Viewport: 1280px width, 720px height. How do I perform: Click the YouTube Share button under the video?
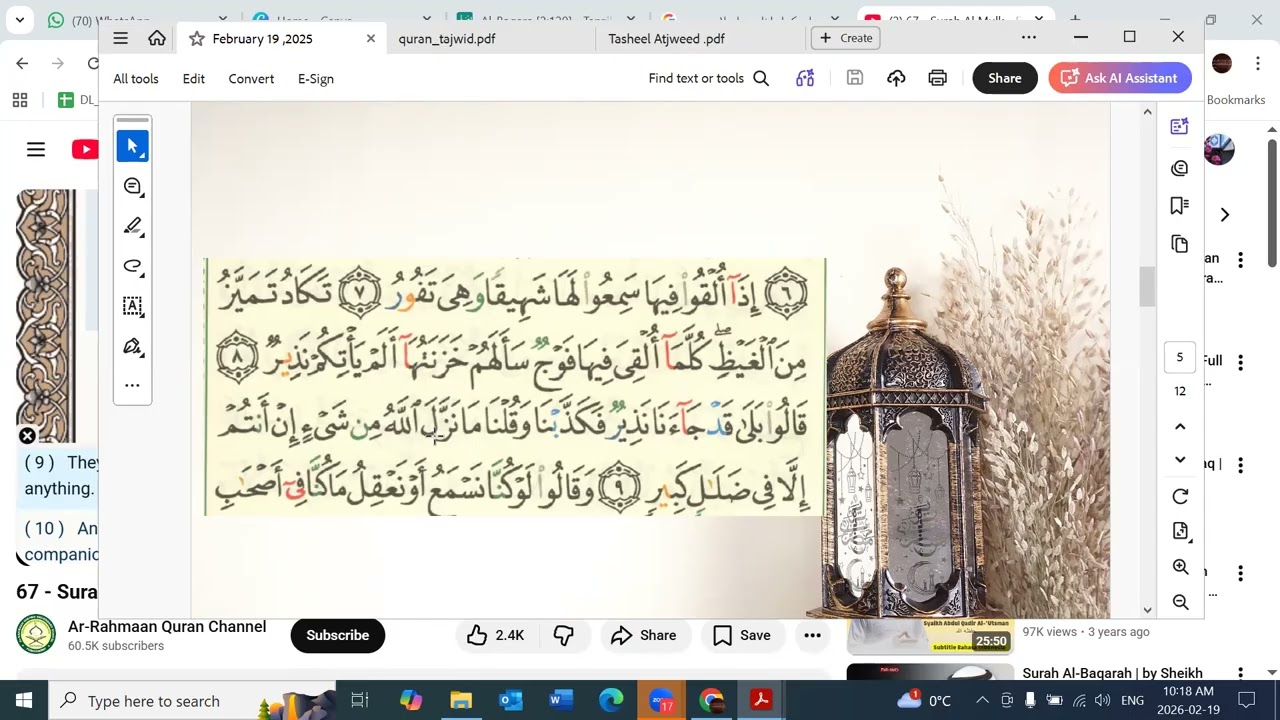click(x=644, y=635)
